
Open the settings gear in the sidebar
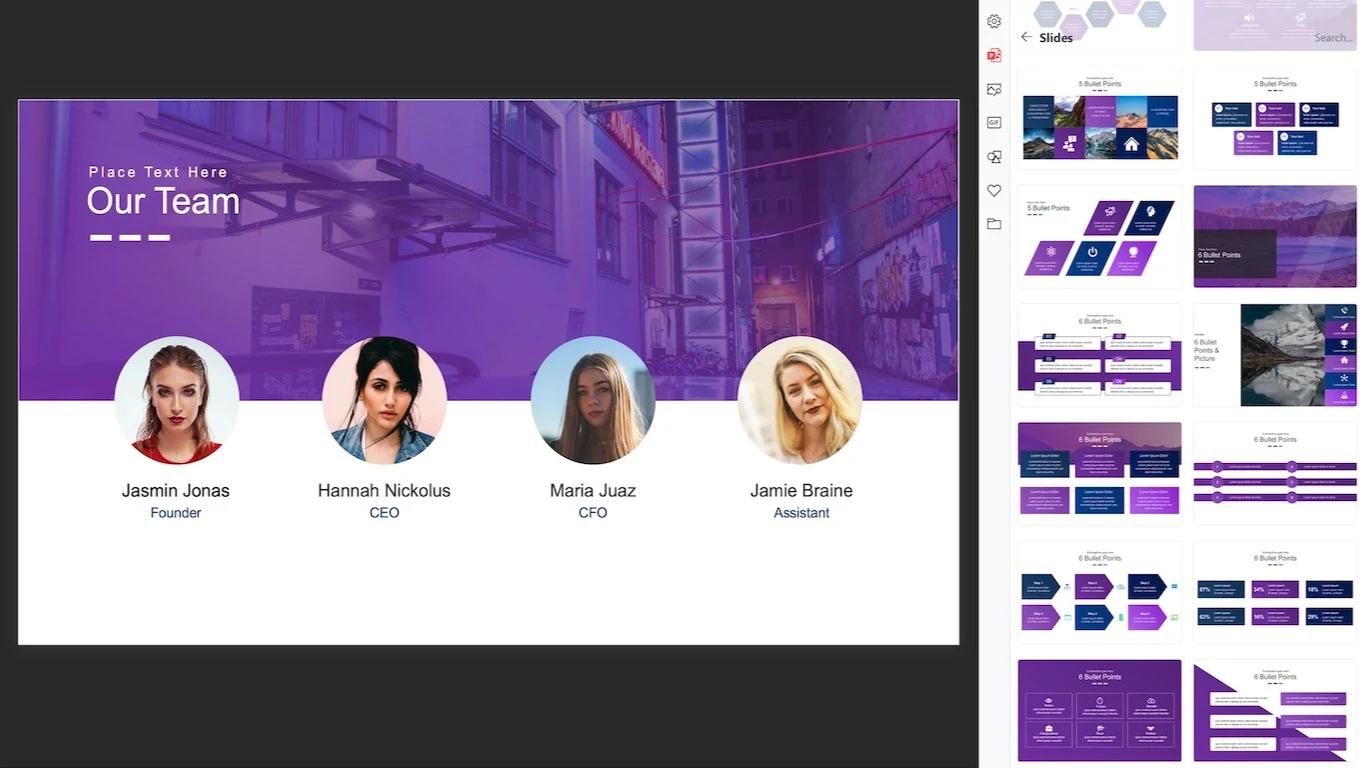click(993, 21)
